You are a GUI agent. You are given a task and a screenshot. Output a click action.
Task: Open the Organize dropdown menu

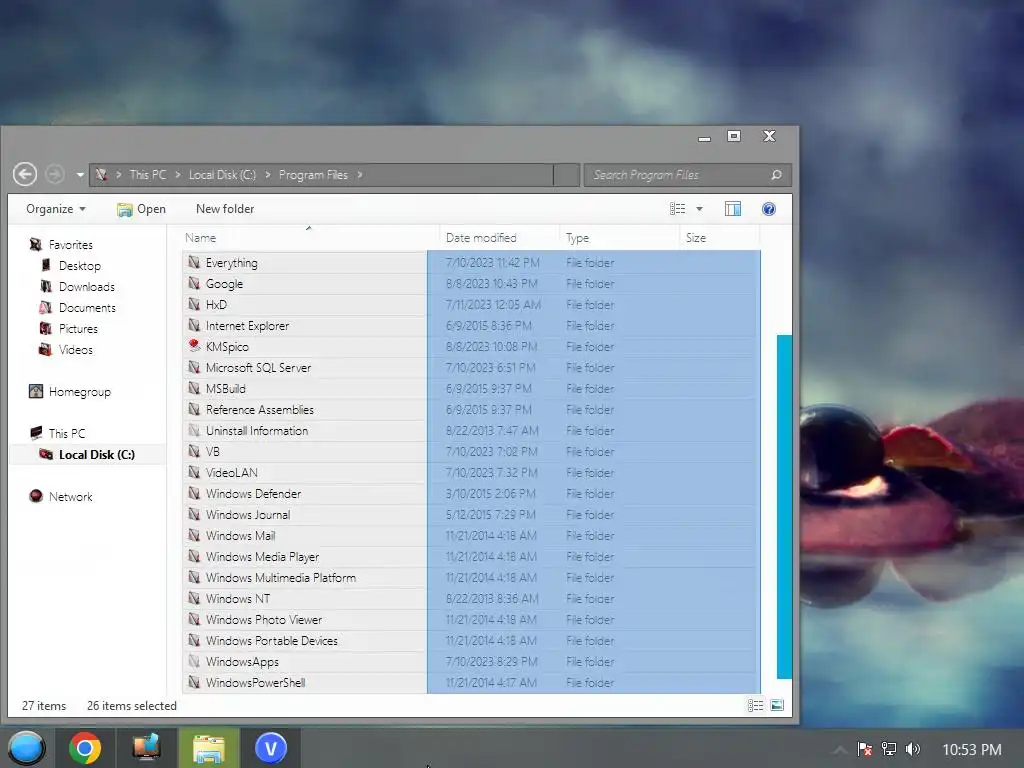56,209
